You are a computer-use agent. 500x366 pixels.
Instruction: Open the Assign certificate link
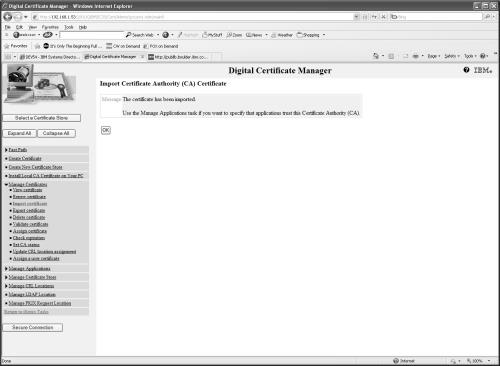coord(30,231)
